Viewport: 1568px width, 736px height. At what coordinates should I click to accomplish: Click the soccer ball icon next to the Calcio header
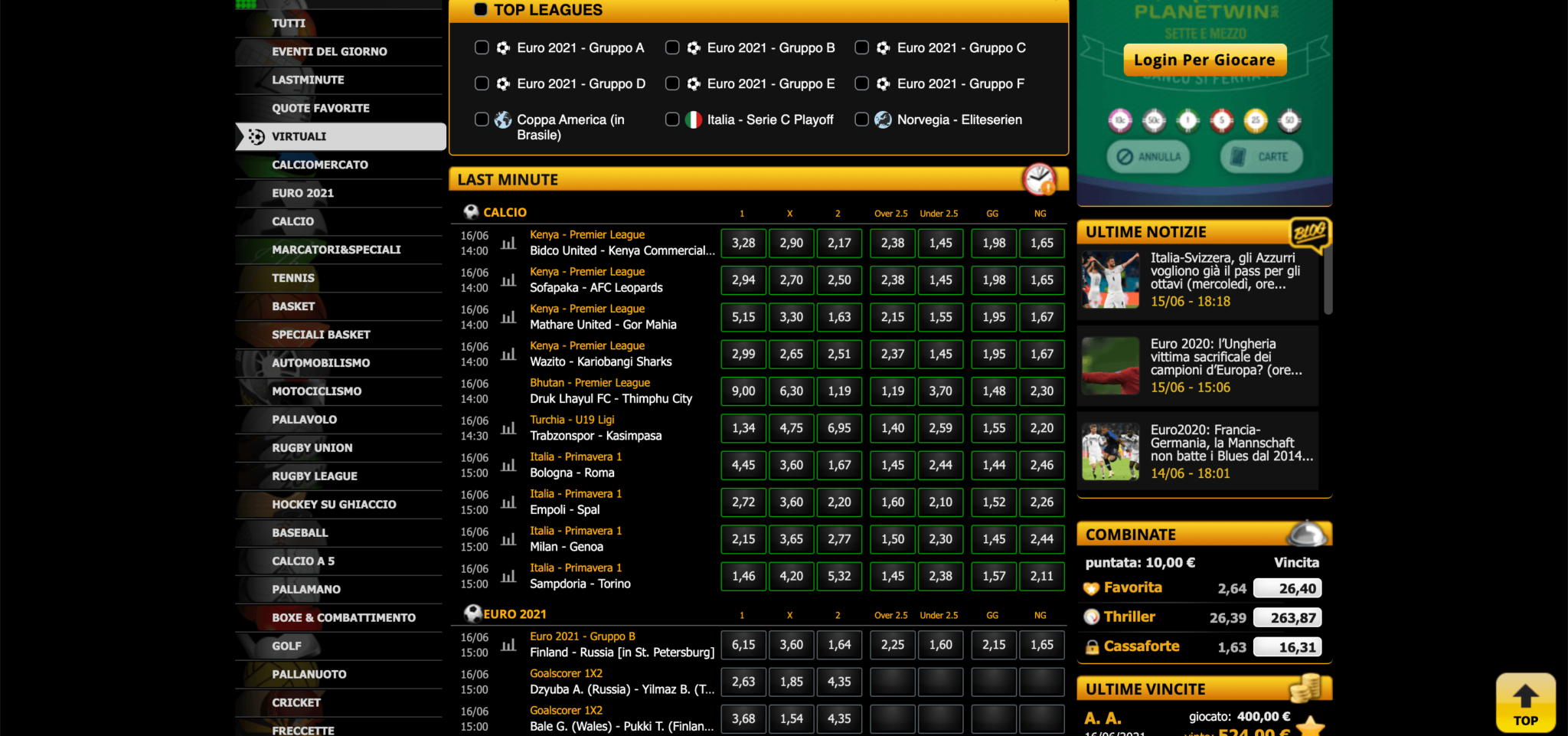click(x=471, y=211)
